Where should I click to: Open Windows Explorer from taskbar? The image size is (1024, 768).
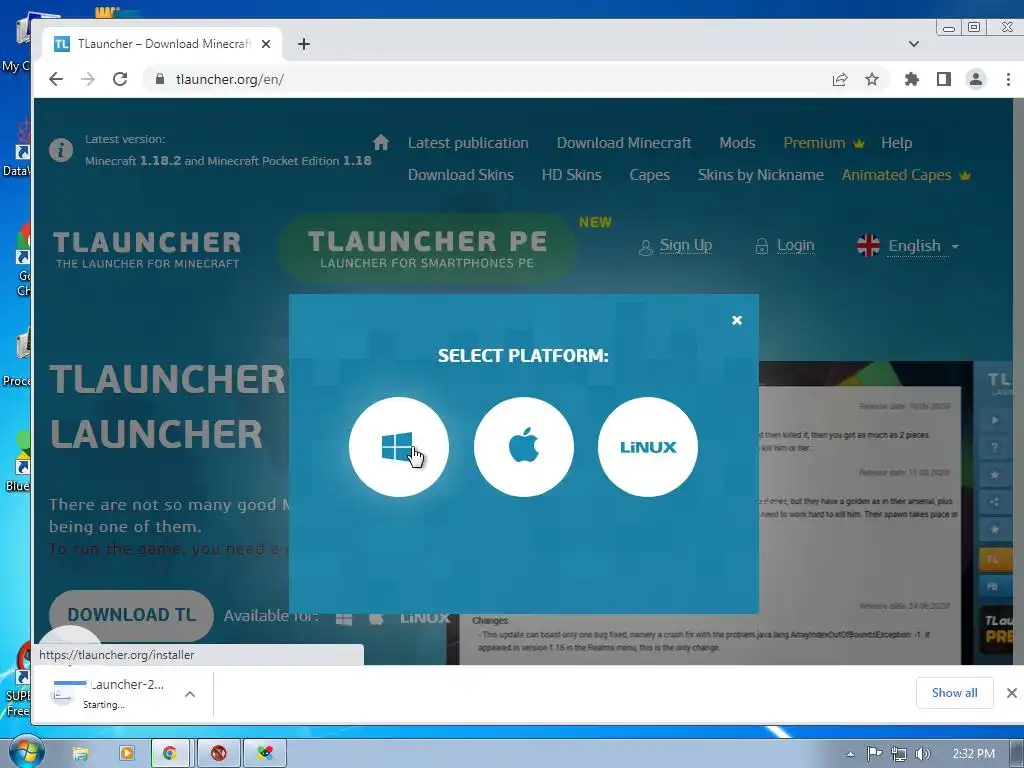point(81,754)
